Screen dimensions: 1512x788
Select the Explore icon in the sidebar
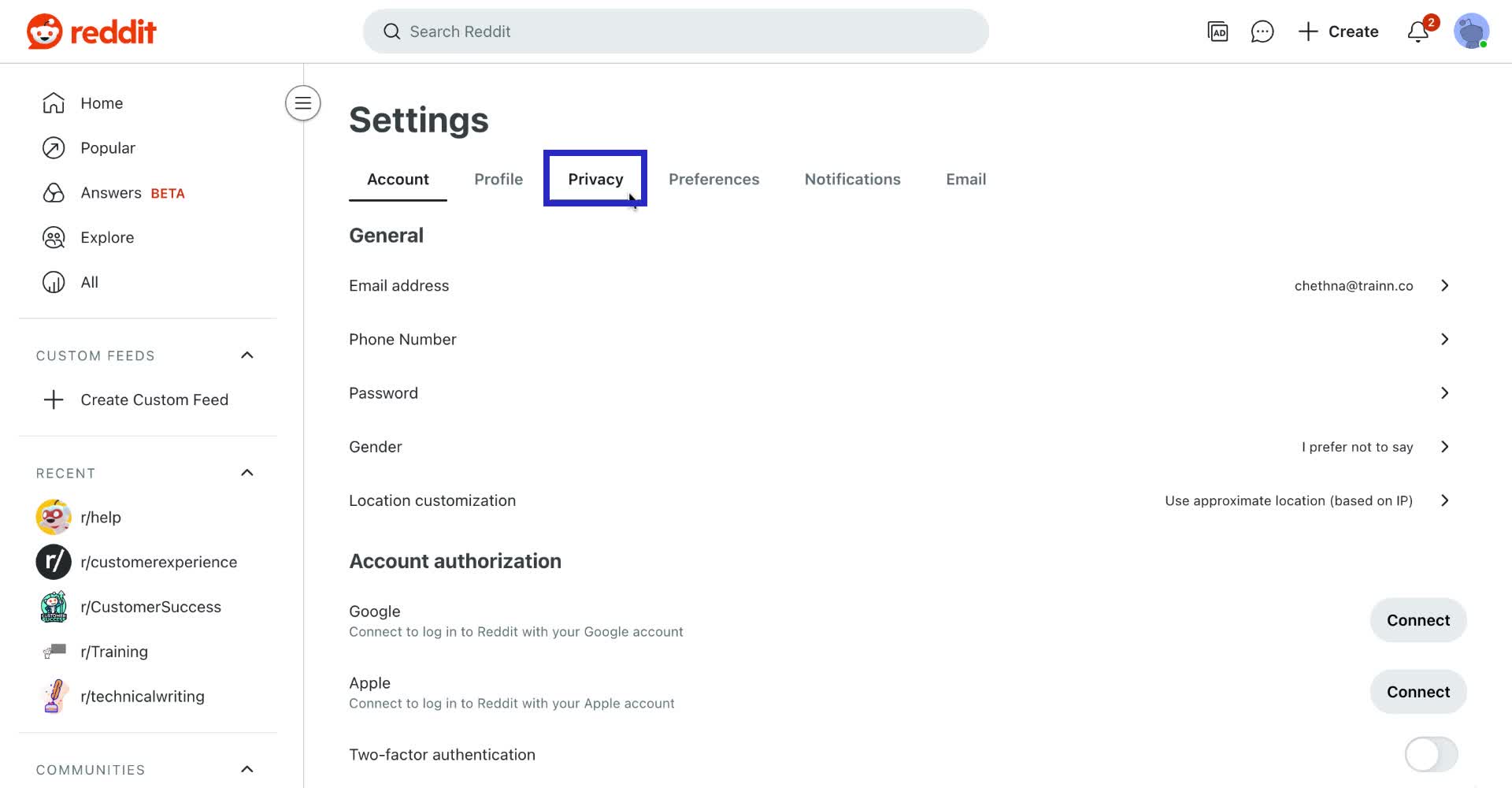(53, 237)
